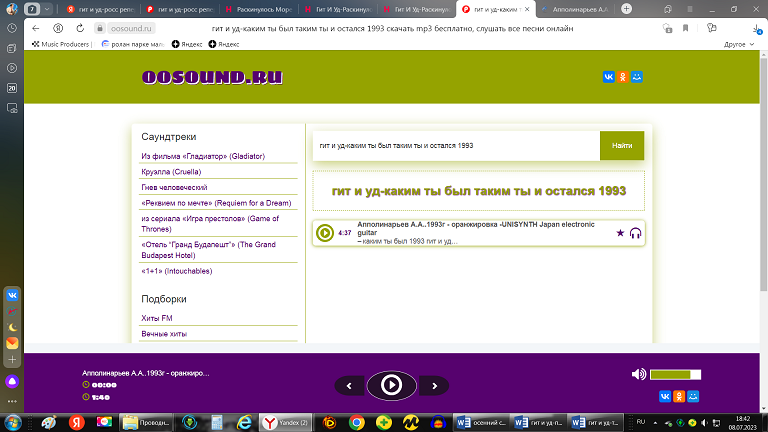Focus the site search input field
This screenshot has height=432, width=768.
point(456,145)
